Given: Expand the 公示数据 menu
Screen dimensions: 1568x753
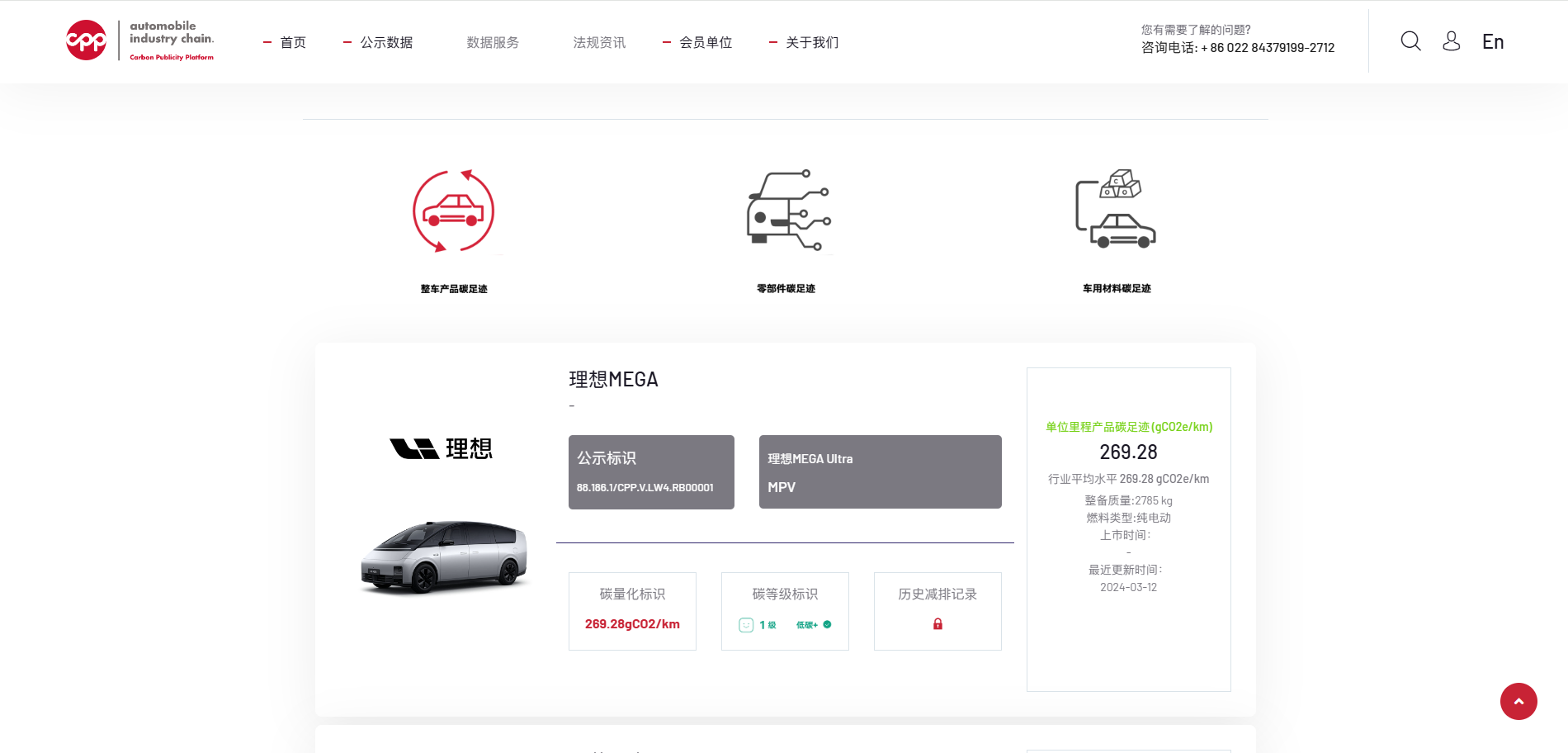Looking at the screenshot, I should tap(385, 43).
